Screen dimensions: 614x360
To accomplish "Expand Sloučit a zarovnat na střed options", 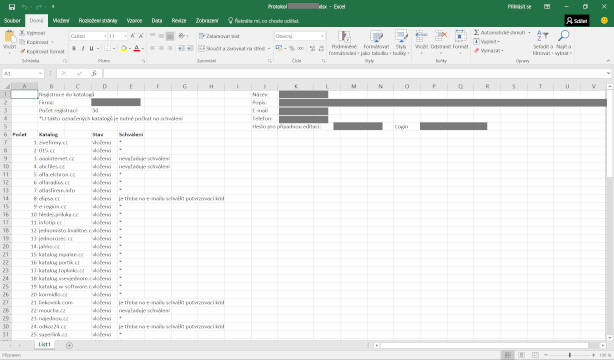I will [x=269, y=49].
